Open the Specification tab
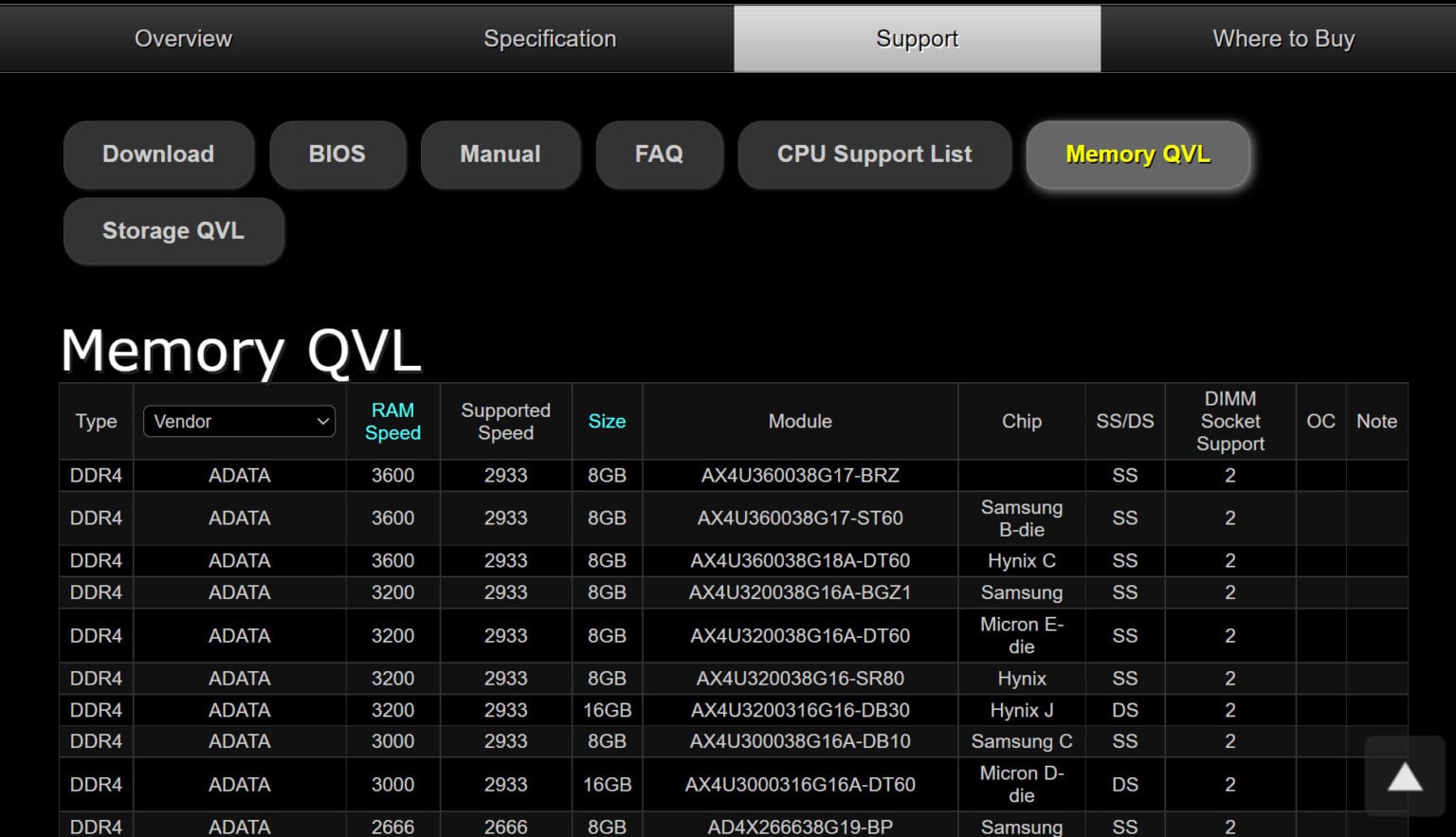Screen dimensions: 1456x837 550,39
